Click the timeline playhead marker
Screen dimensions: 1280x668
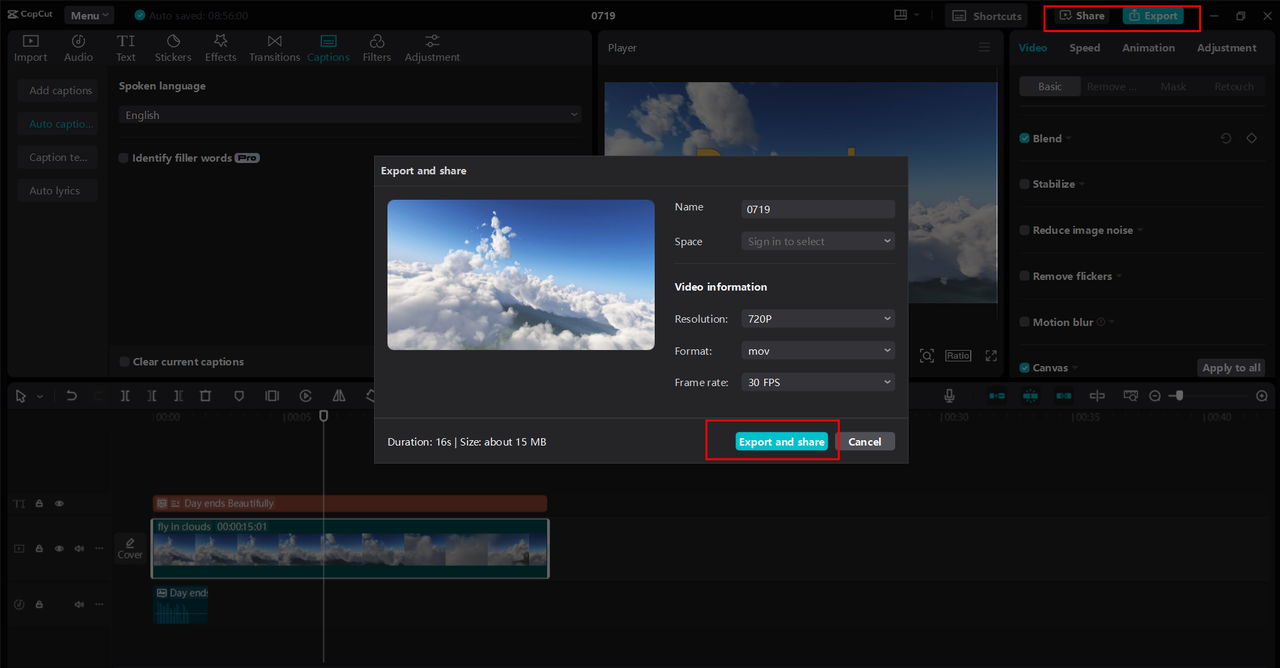(323, 415)
